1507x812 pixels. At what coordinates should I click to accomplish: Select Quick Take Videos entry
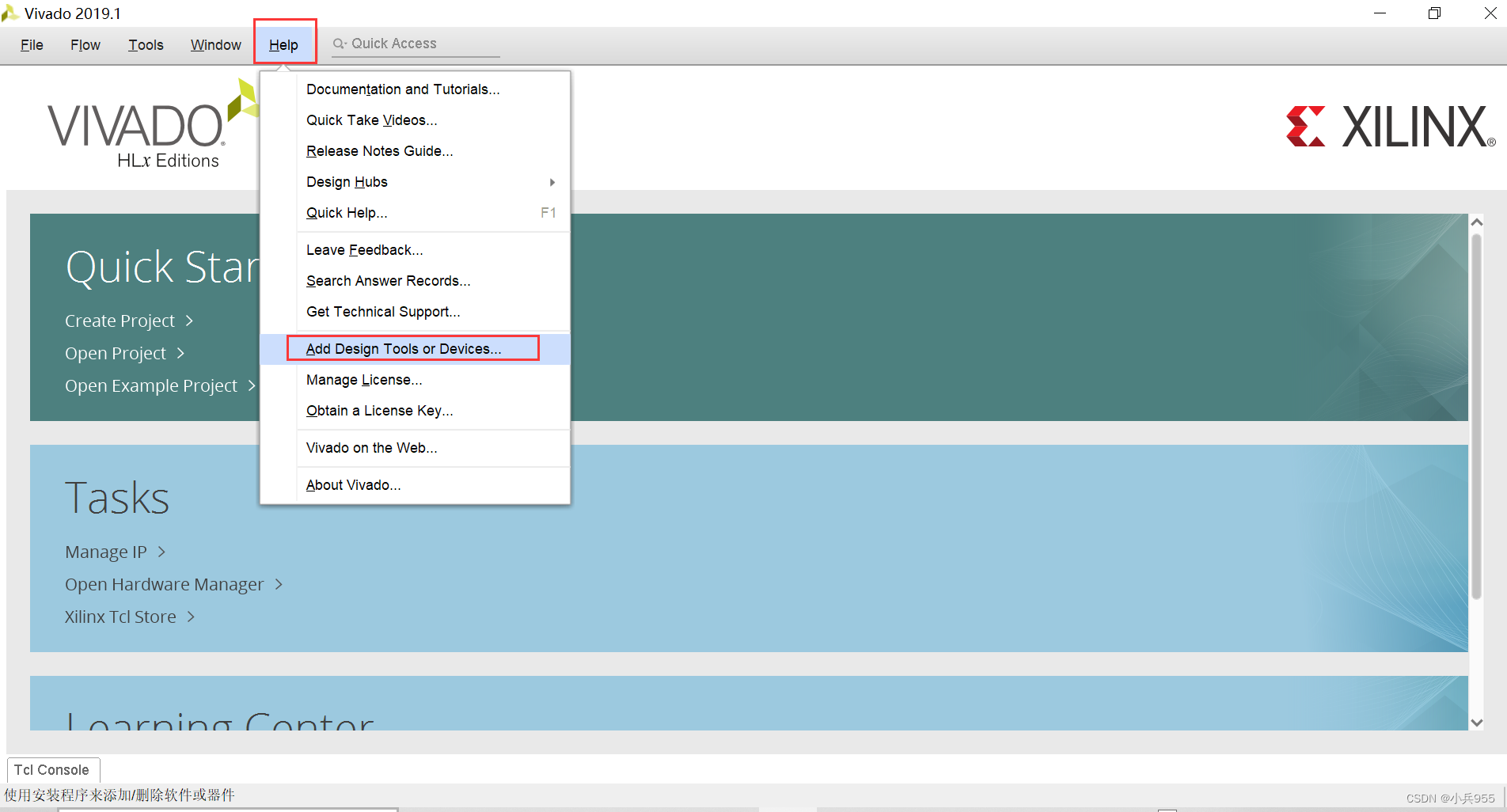pyautogui.click(x=415, y=120)
